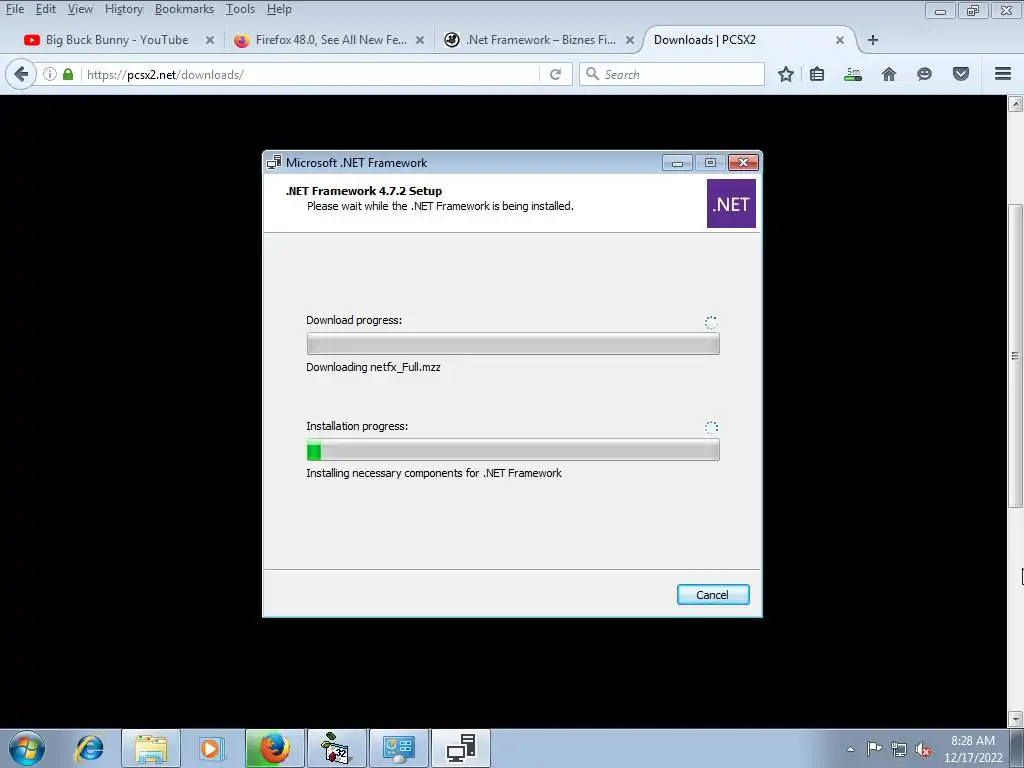Image resolution: width=1024 pixels, height=768 pixels.
Task: Cancel the .NET Framework 4.7.2 setup
Action: (712, 594)
